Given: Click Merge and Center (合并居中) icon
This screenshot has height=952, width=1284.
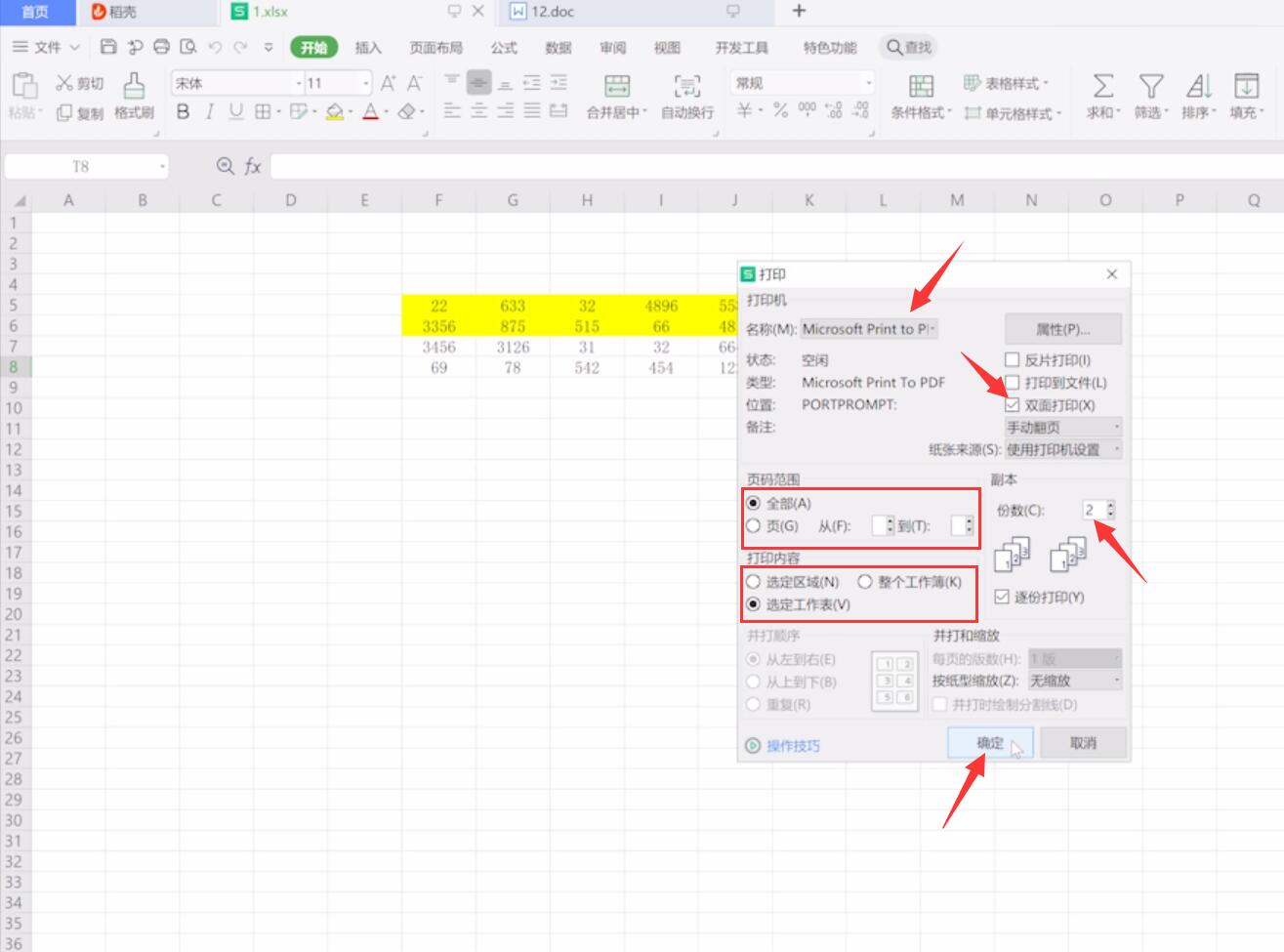Looking at the screenshot, I should tap(617, 86).
